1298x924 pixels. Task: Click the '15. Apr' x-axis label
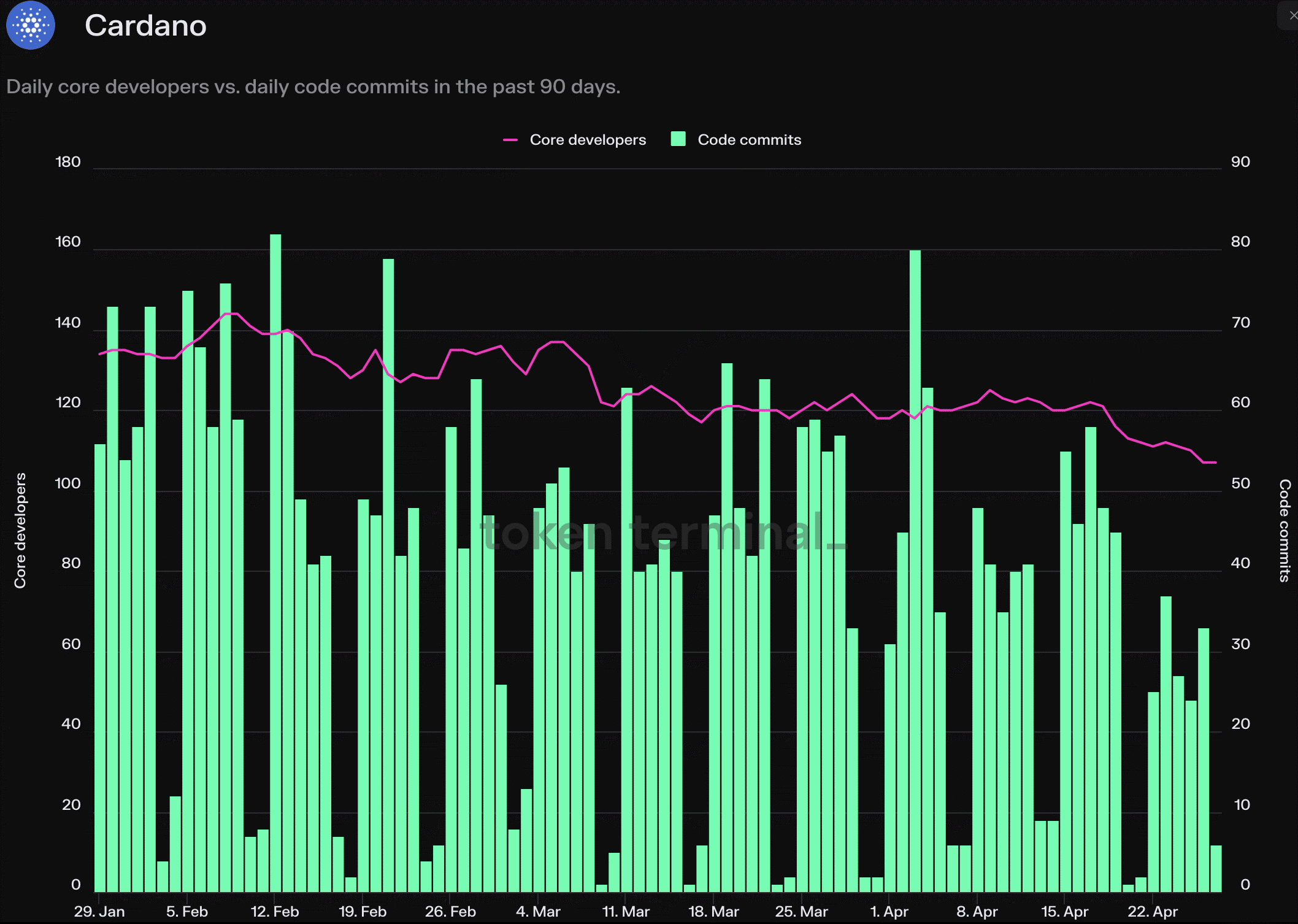(1064, 911)
